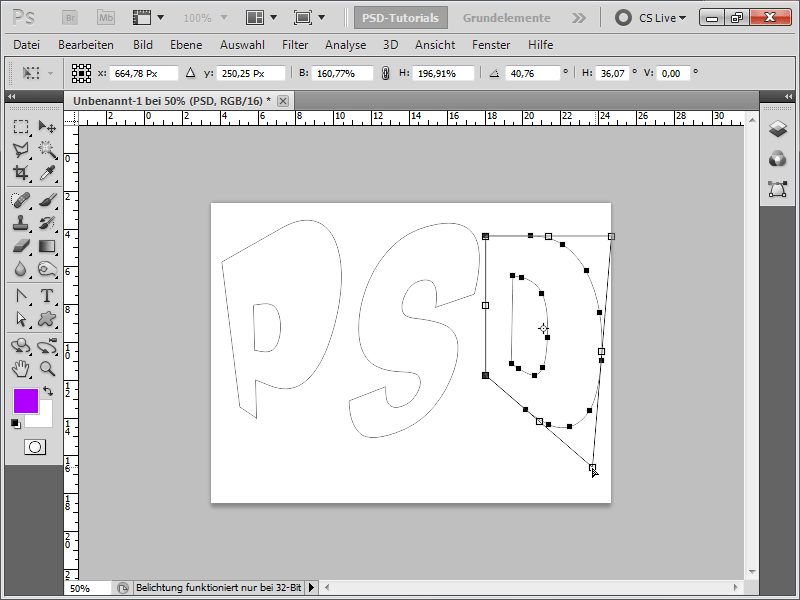The image size is (800, 600).
Task: Open Mini Bridge via Mb icon
Action: pyautogui.click(x=106, y=18)
